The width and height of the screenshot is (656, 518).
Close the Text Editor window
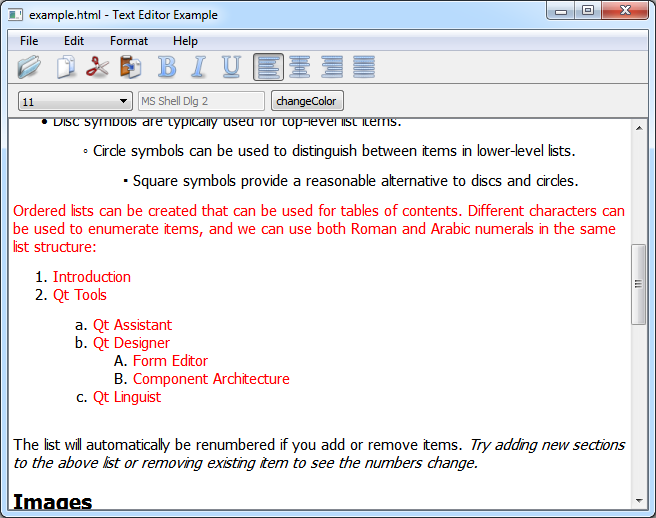tap(625, 10)
